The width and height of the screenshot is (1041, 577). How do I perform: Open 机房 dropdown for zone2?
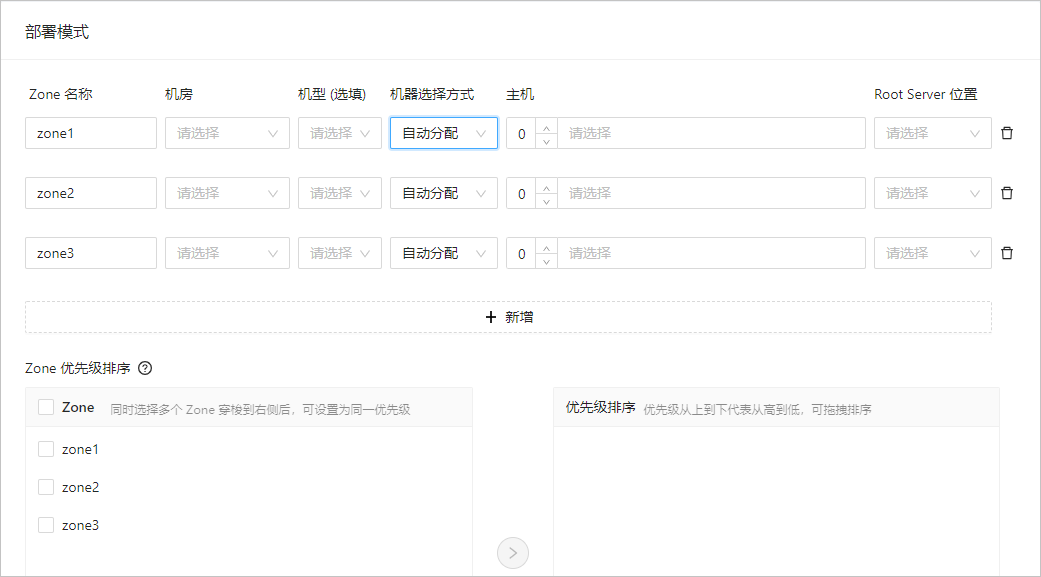[x=227, y=193]
